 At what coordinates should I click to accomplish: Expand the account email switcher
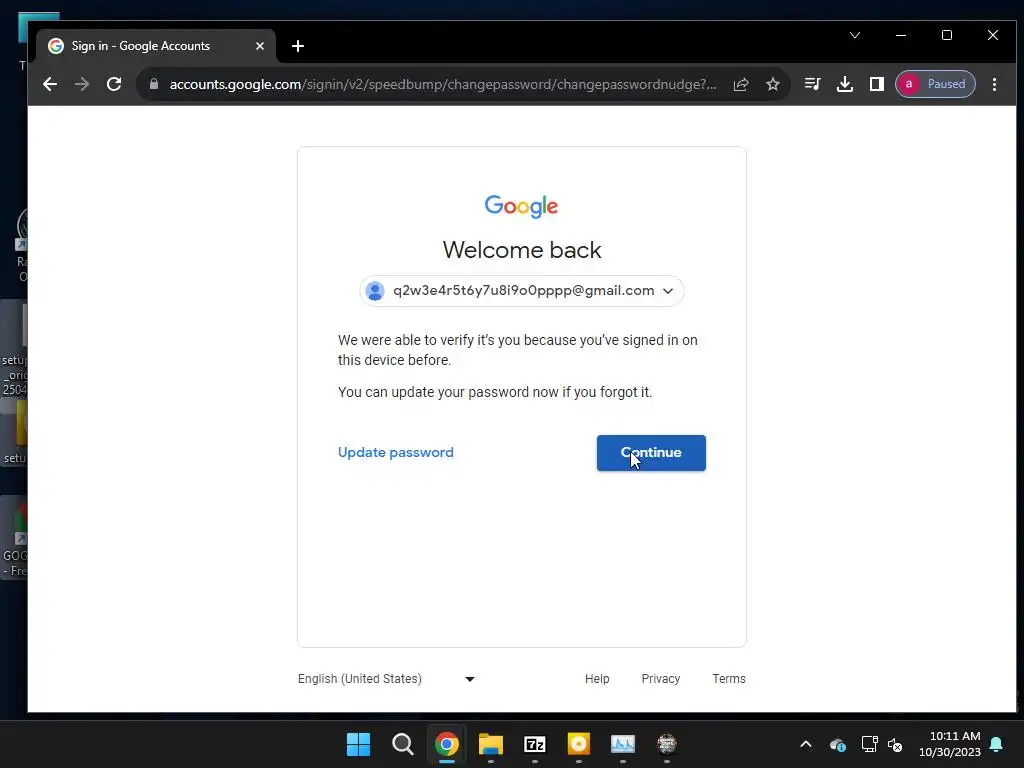(522, 291)
